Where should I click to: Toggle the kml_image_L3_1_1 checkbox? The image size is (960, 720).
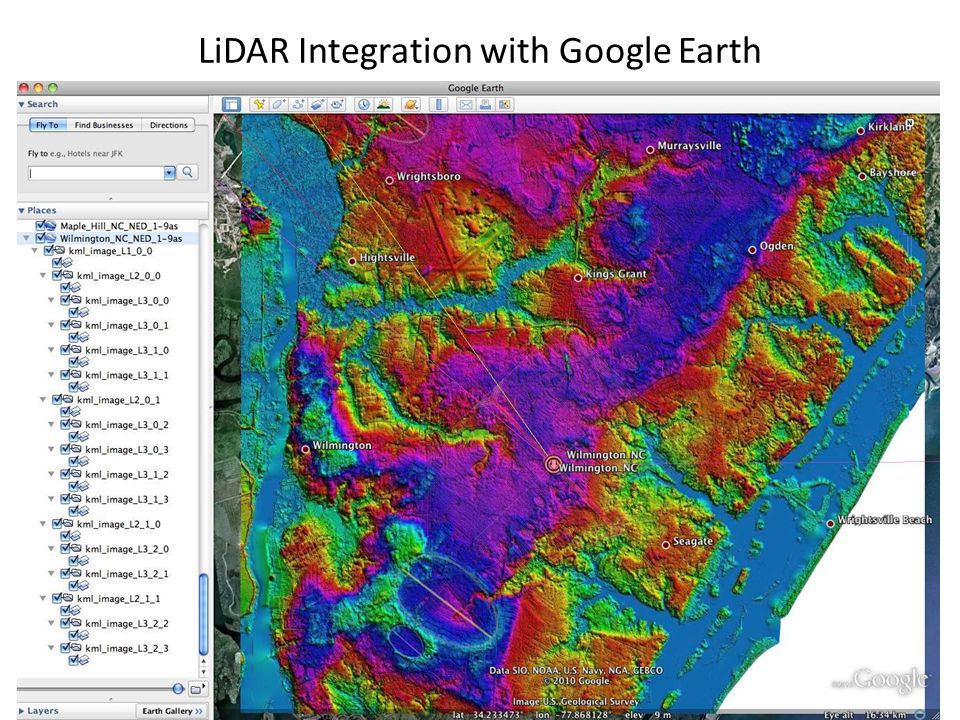(66, 375)
